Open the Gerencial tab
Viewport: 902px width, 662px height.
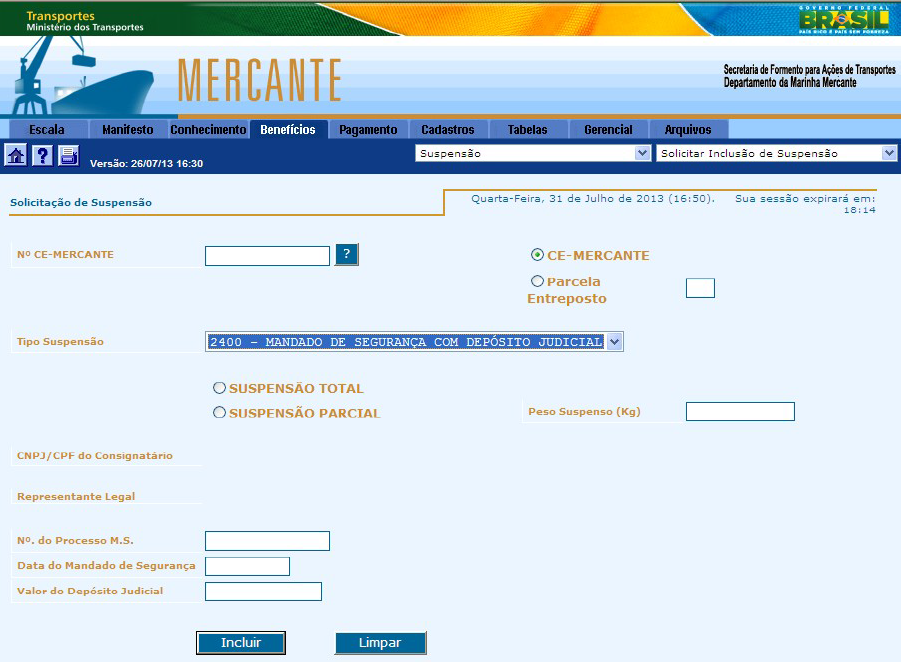point(608,129)
